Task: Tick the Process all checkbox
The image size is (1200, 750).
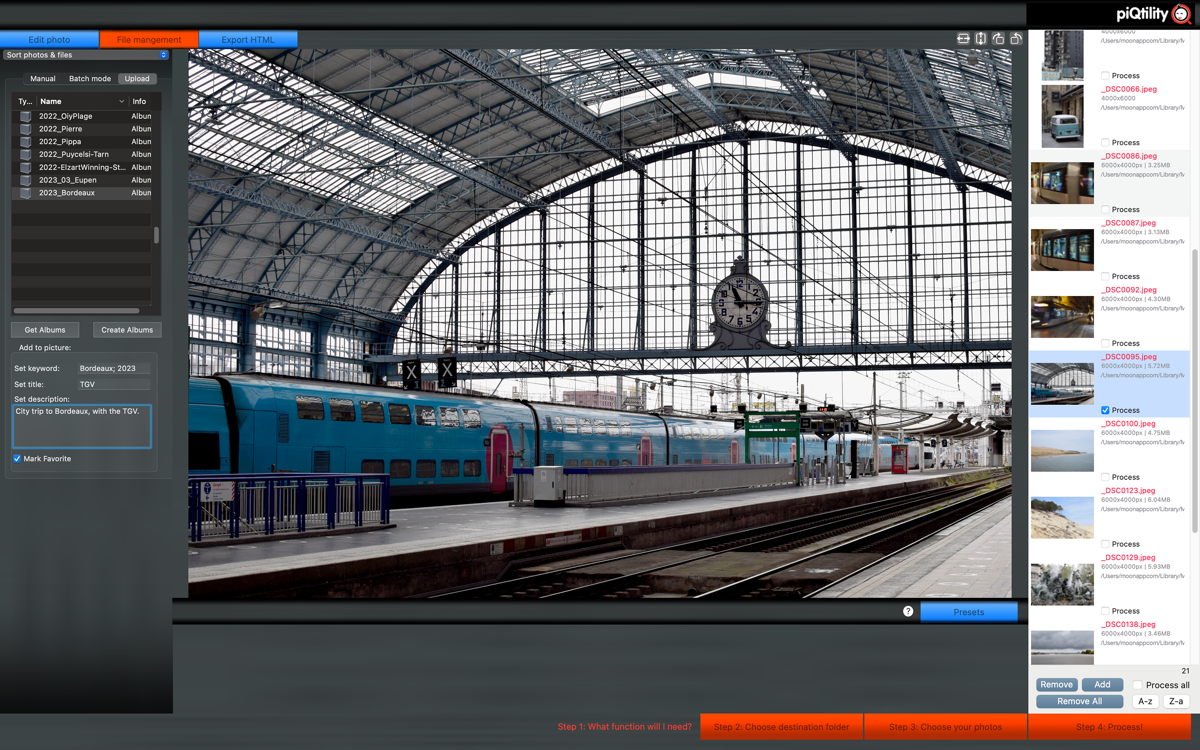Action: [x=1137, y=685]
